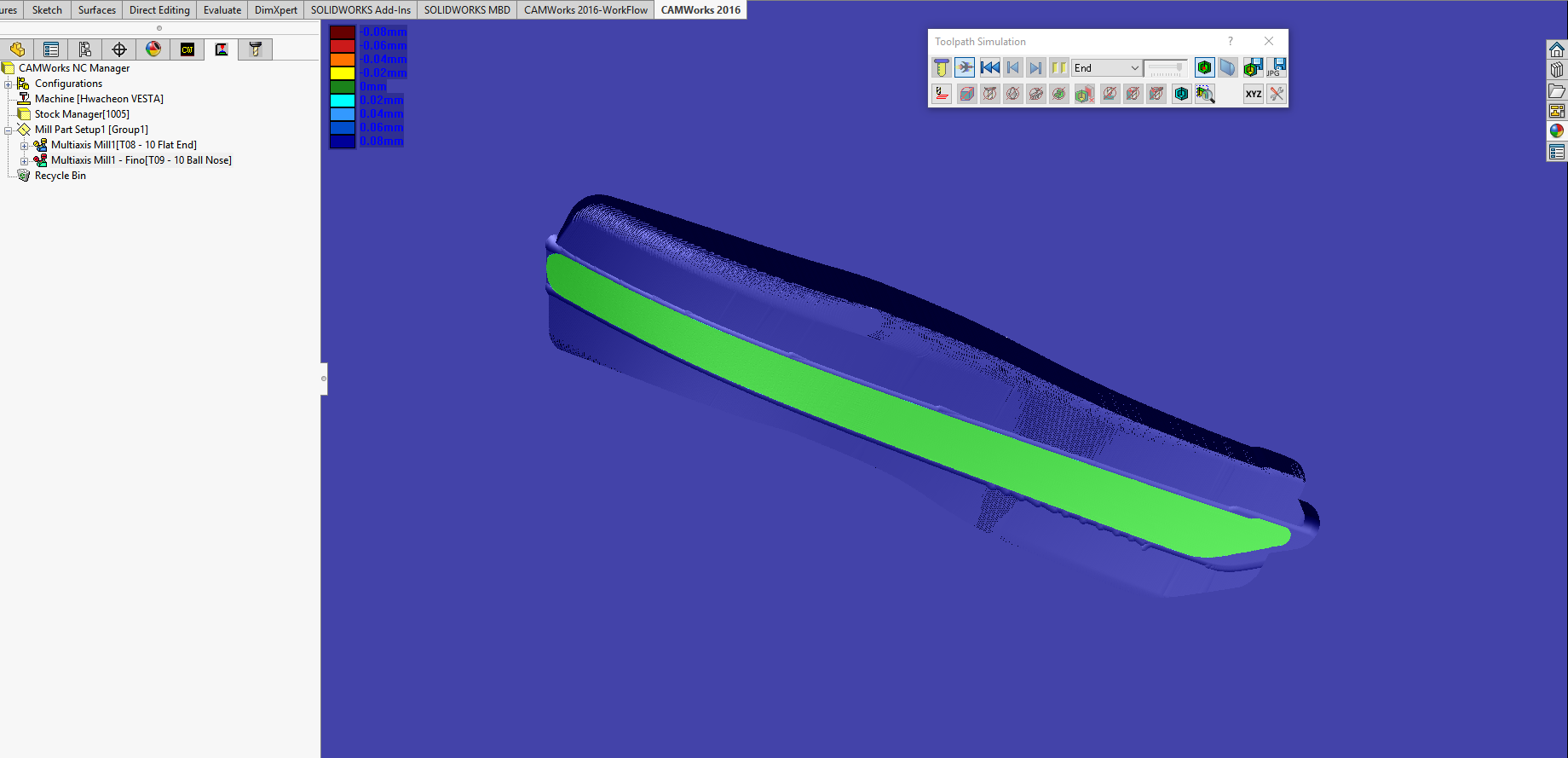
Task: Select Multiaxis Mill1 T08 Flat End operation
Action: 124,145
